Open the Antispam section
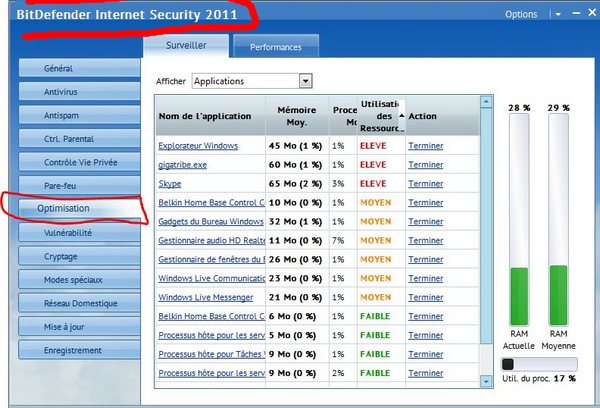Screen dimensions: 600x408 click(80, 115)
